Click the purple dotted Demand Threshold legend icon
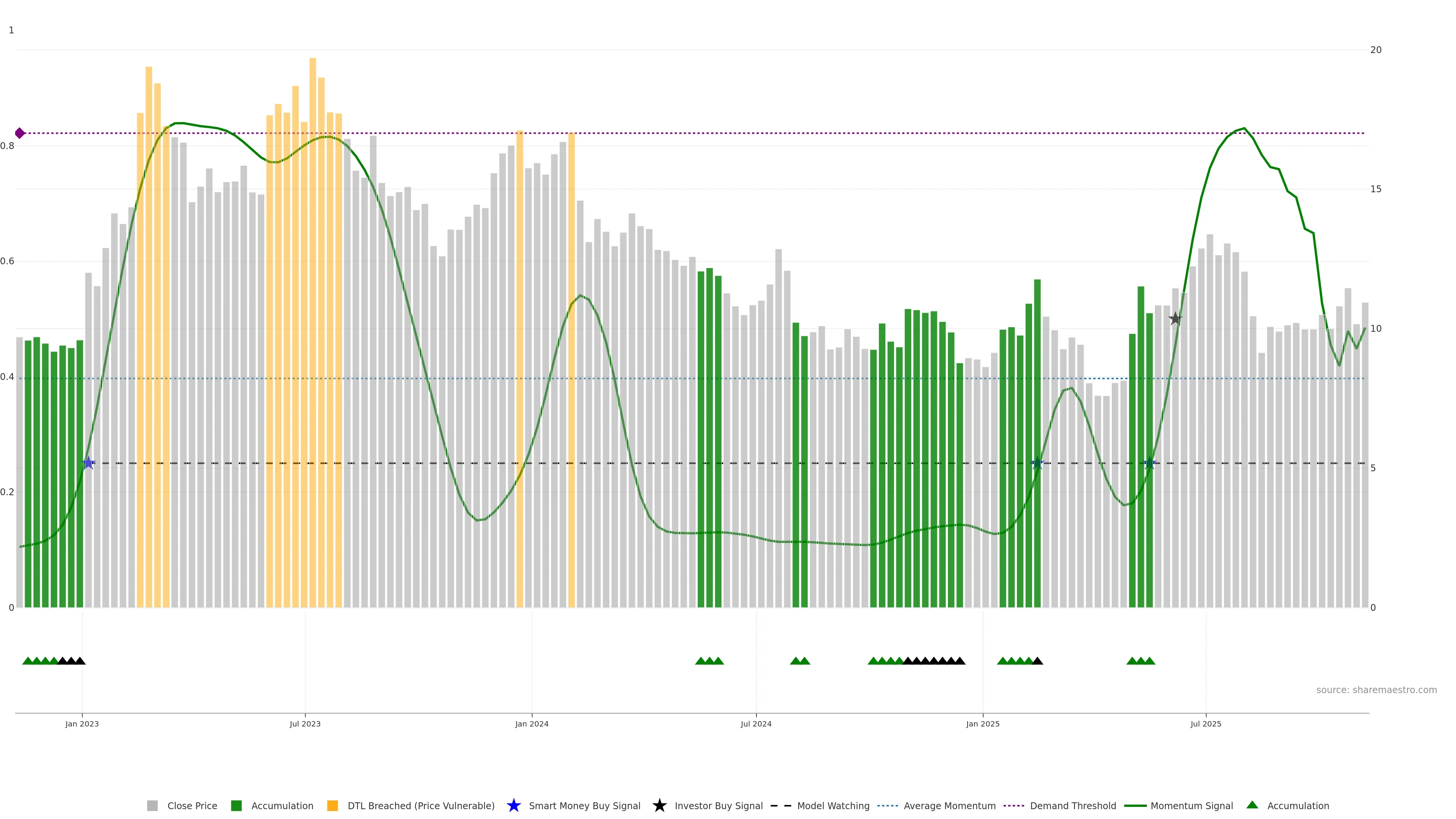The height and width of the screenshot is (819, 1456). [1014, 805]
